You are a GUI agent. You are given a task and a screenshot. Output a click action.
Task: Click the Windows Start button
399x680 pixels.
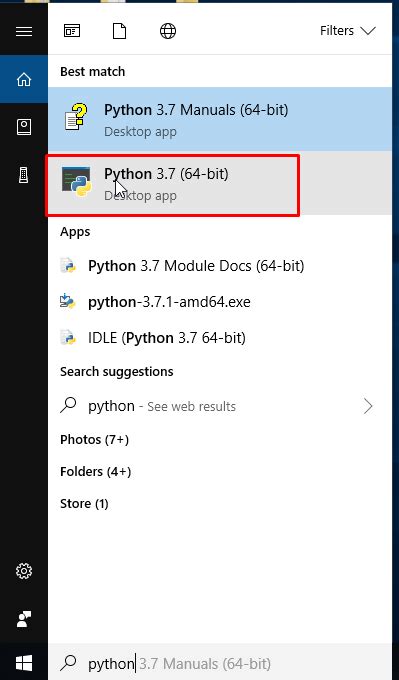pyautogui.click(x=24, y=663)
